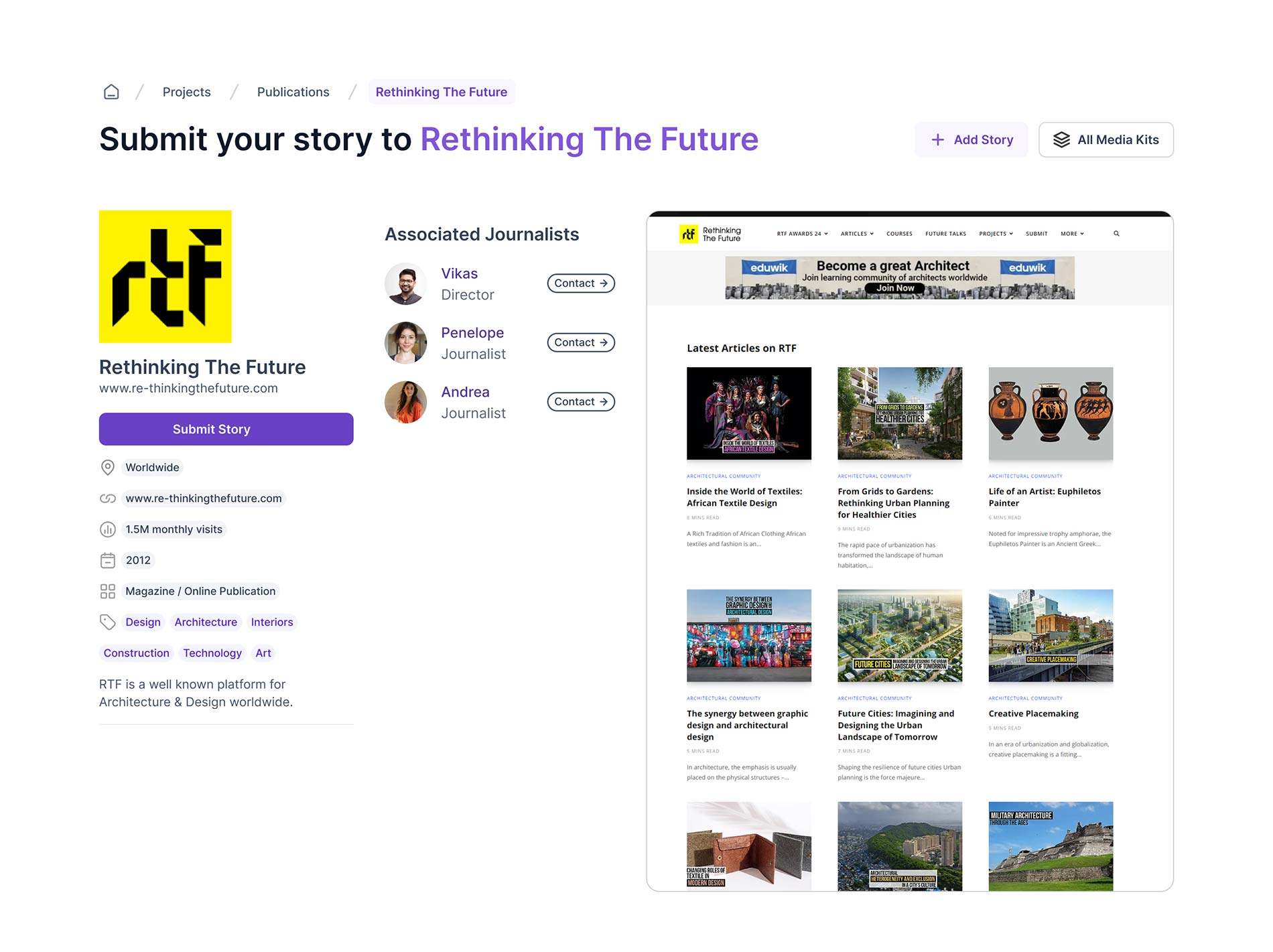Click the grid icon beside Magazine / Online Publication
The image size is (1273, 952).
point(107,591)
